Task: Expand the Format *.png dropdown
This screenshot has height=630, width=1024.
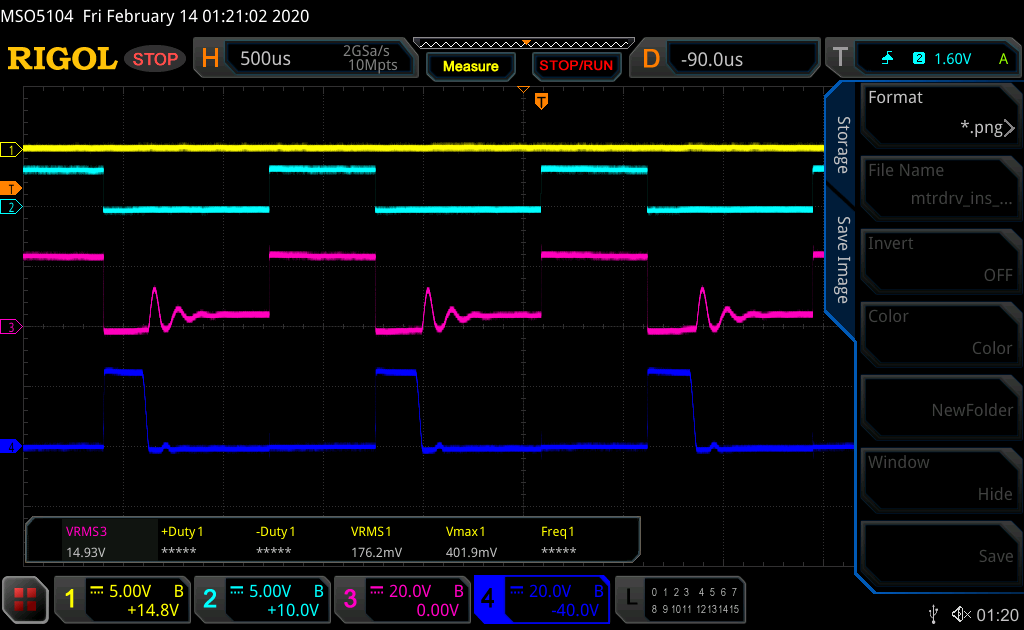Action: (940, 115)
